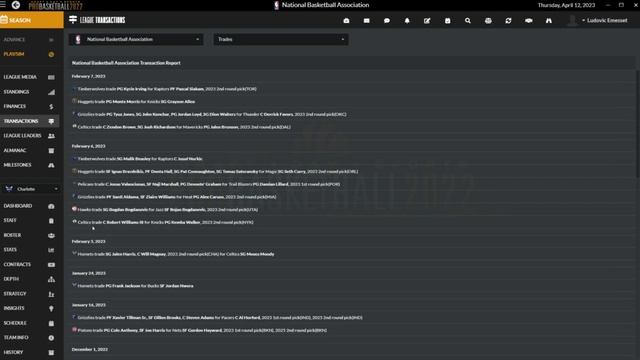Open the mail envelope icon
640x360 pixels.
(367, 20)
